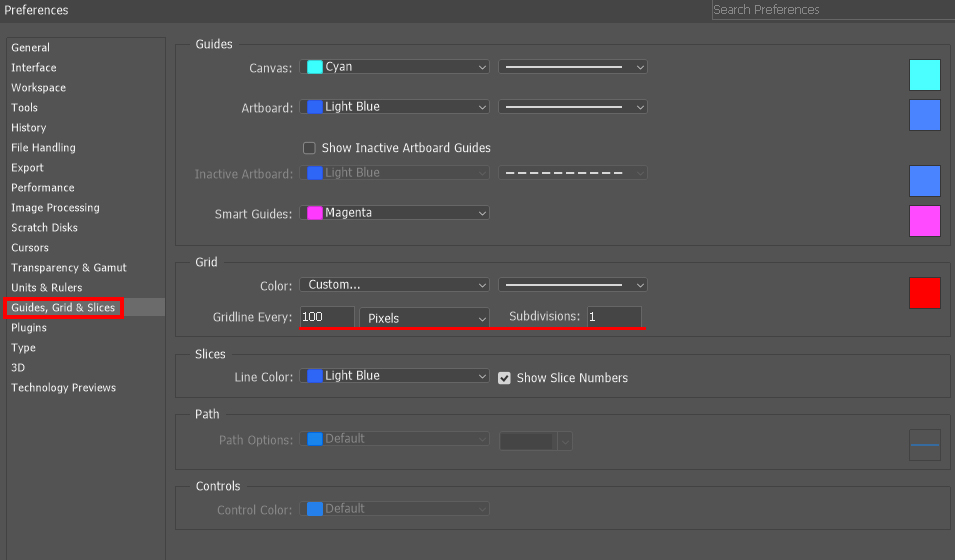Open Technology Previews category
This screenshot has height=560, width=955.
pyautogui.click(x=63, y=388)
